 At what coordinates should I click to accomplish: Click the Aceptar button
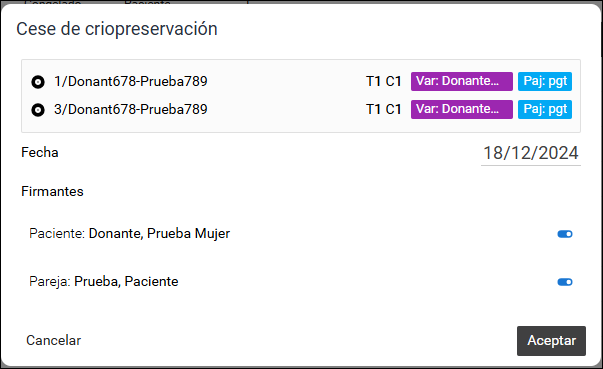[x=551, y=341]
